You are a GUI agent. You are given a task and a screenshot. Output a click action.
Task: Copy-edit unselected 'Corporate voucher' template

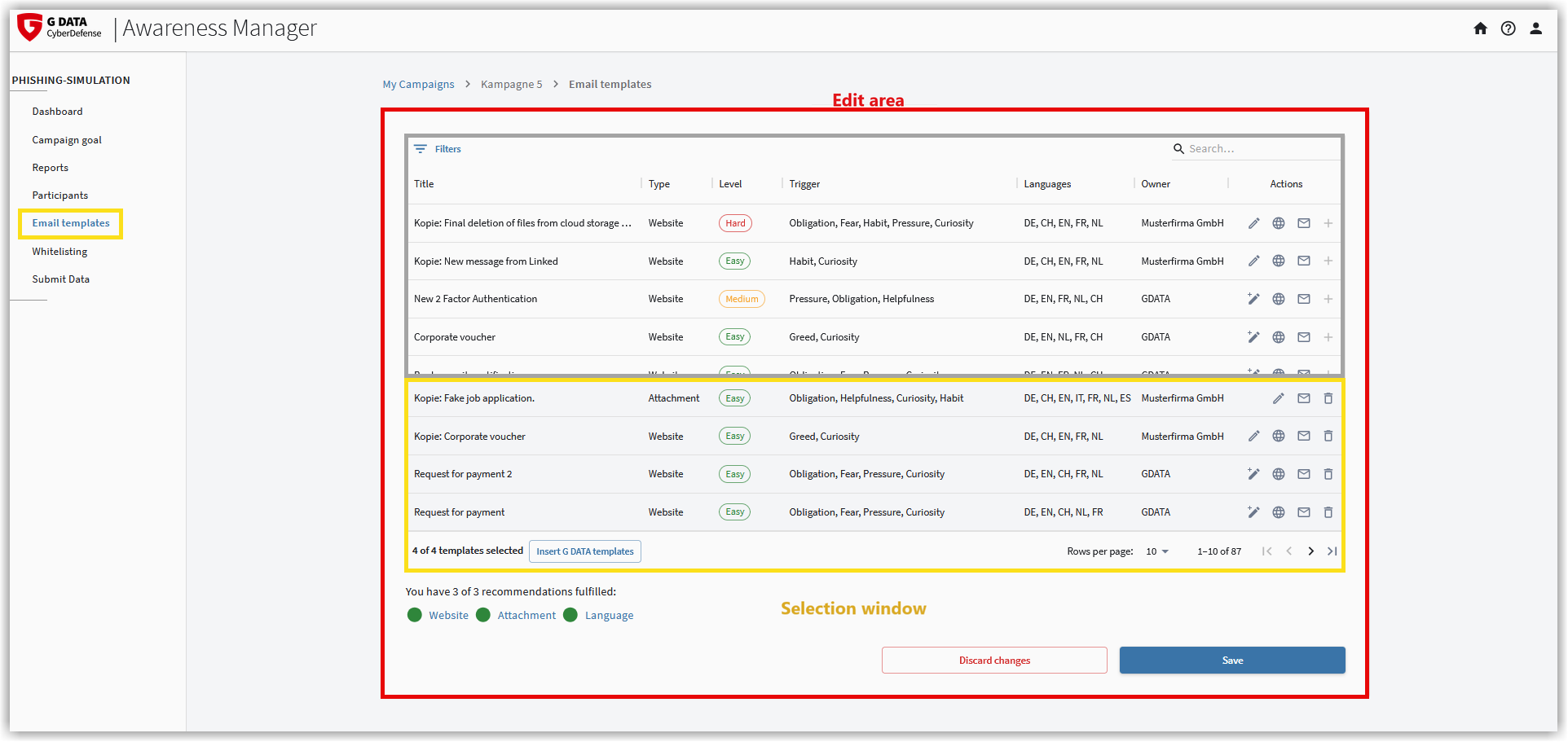[x=1254, y=337]
